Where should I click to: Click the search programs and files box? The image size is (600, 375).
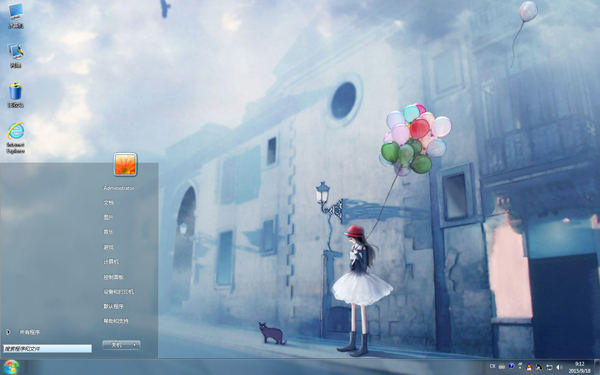coord(47,349)
